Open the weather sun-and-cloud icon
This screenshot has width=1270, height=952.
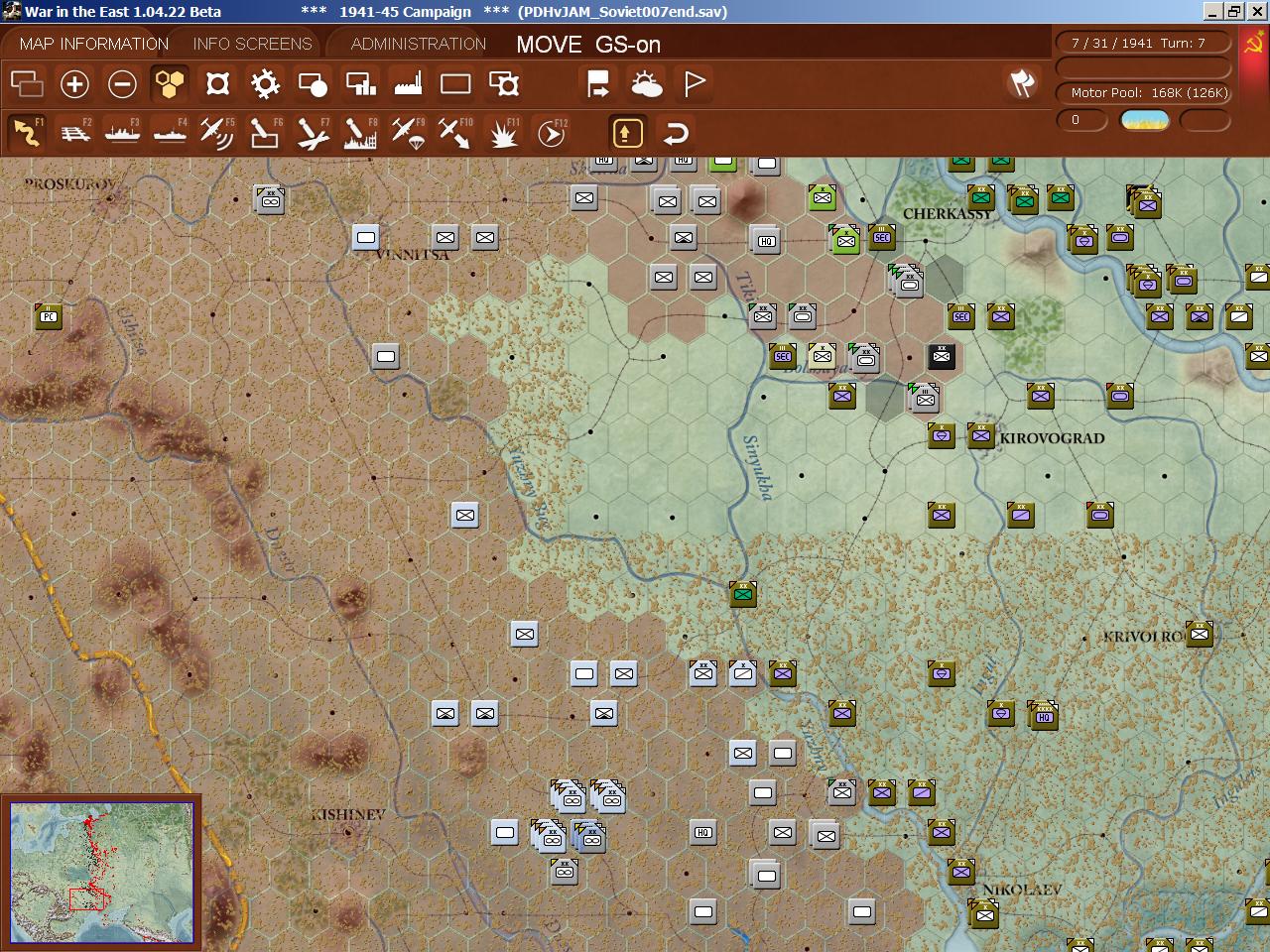(647, 84)
